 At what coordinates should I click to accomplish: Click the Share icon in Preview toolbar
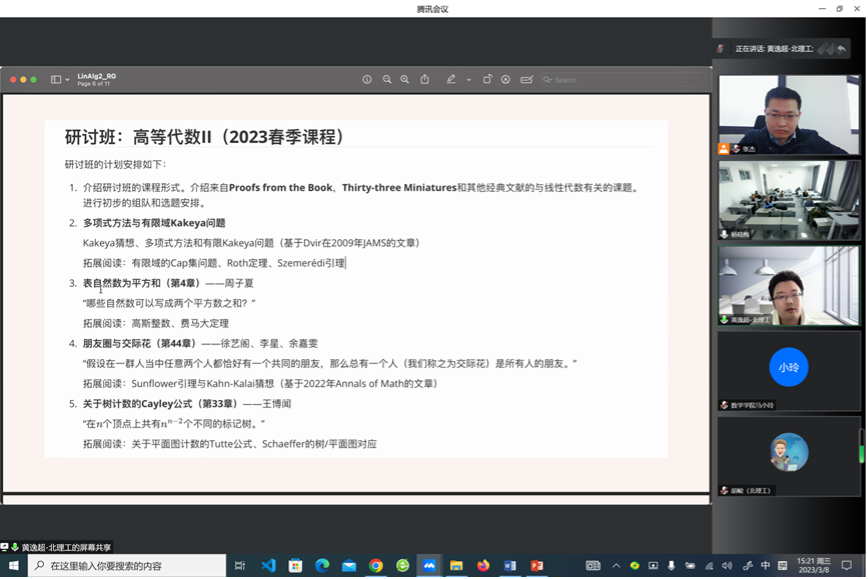(x=425, y=80)
